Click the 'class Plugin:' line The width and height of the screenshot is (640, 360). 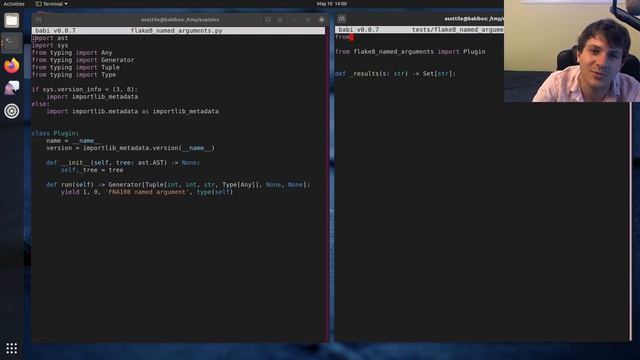pyautogui.click(x=56, y=133)
